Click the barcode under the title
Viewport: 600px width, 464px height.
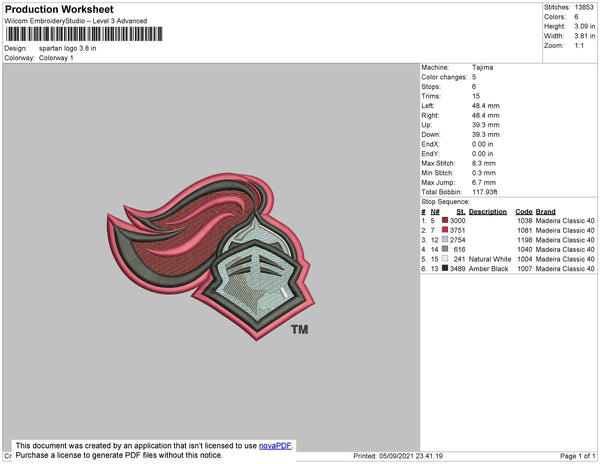tap(84, 34)
